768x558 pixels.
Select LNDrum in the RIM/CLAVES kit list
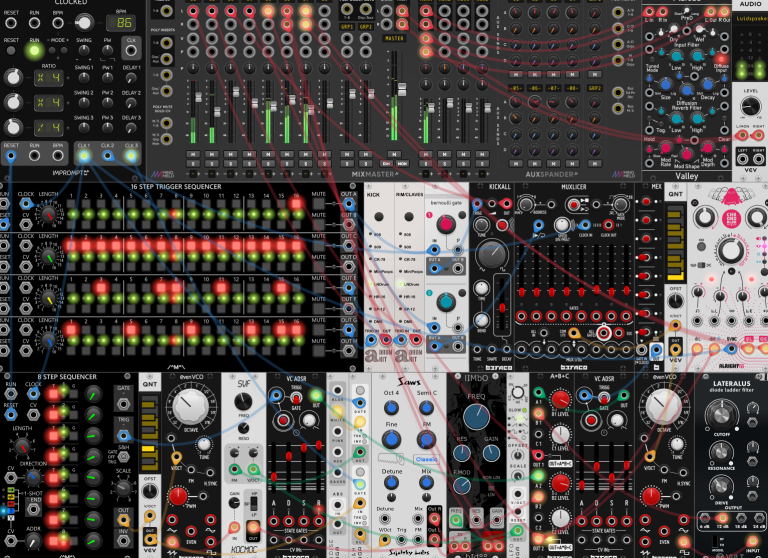[409, 284]
